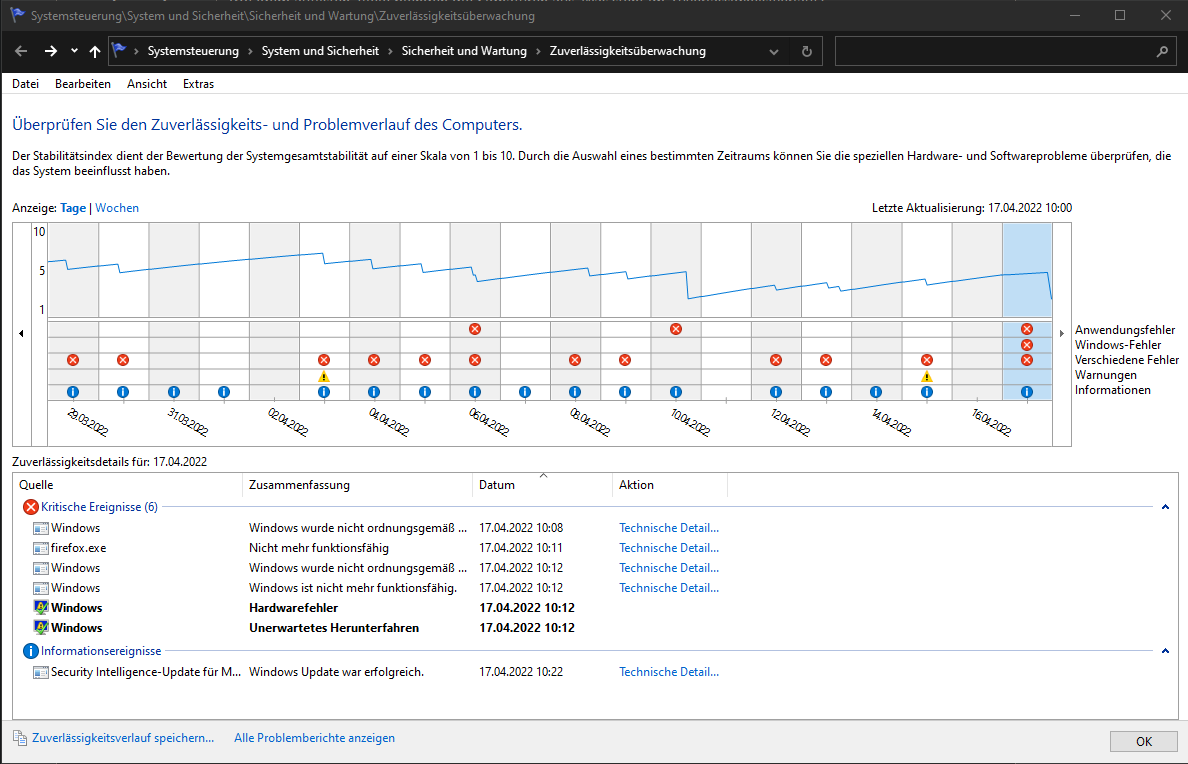The width and height of the screenshot is (1188, 764).
Task: Click the warning icon for 03.04.2022
Action: pyautogui.click(x=324, y=377)
